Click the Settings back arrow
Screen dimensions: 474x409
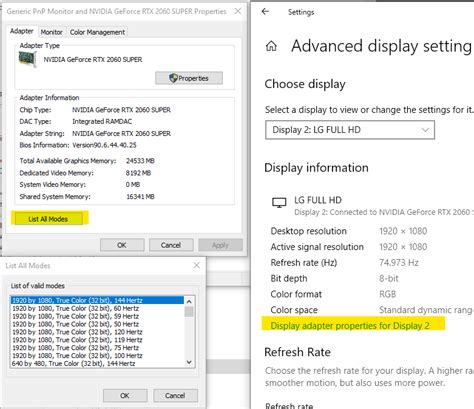click(265, 12)
